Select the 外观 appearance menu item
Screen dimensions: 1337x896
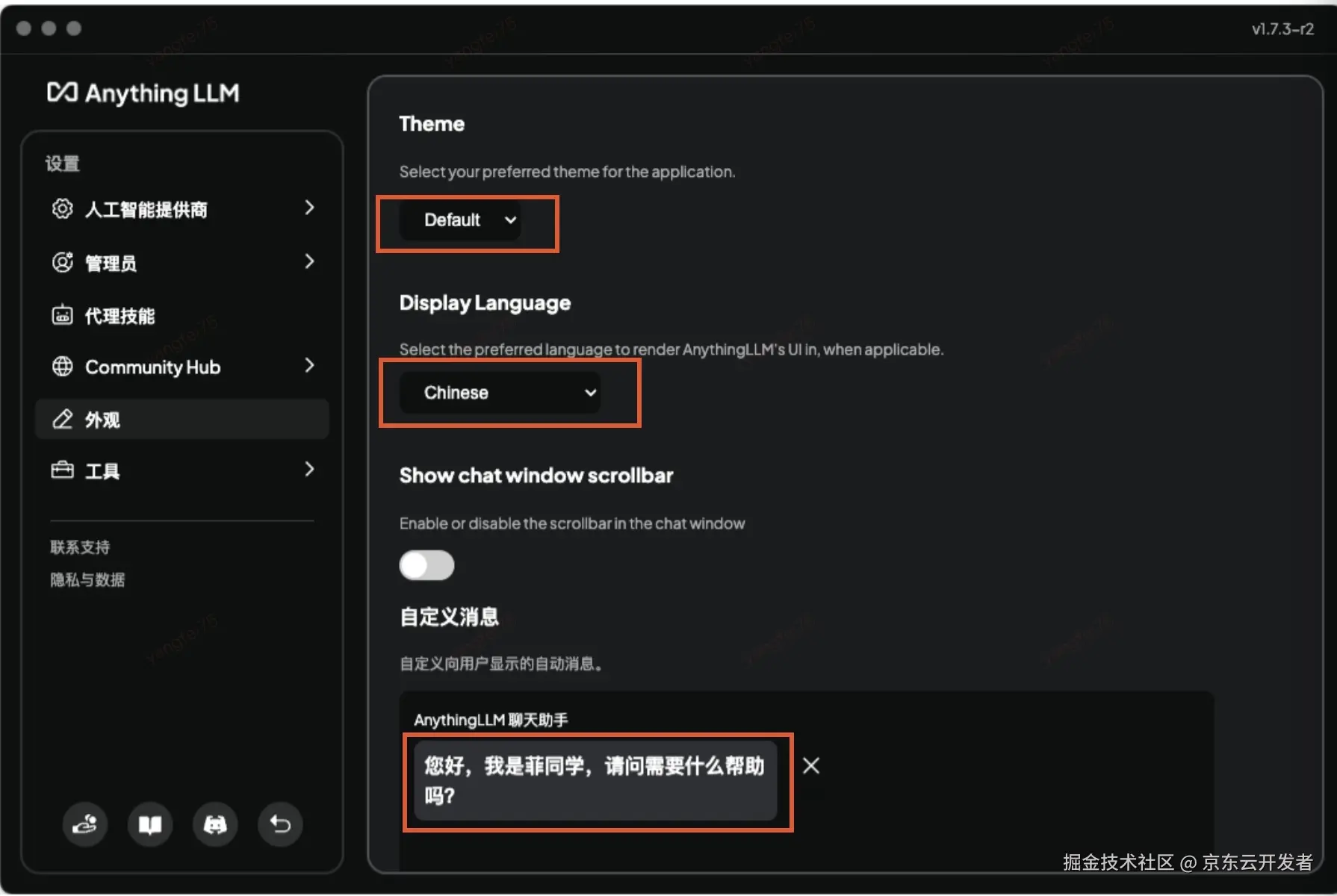point(182,419)
